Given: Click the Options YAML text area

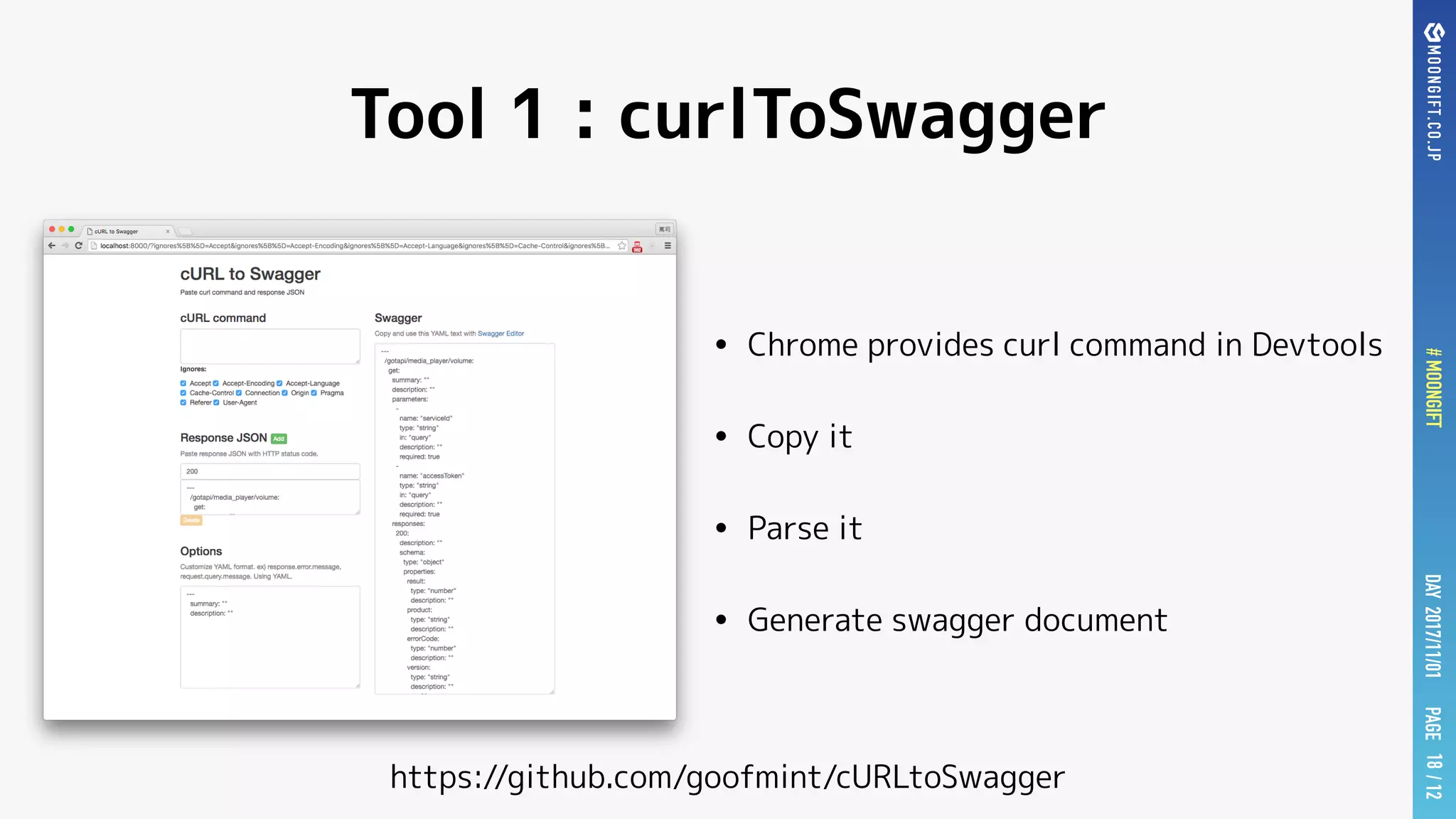Looking at the screenshot, I should click(270, 637).
